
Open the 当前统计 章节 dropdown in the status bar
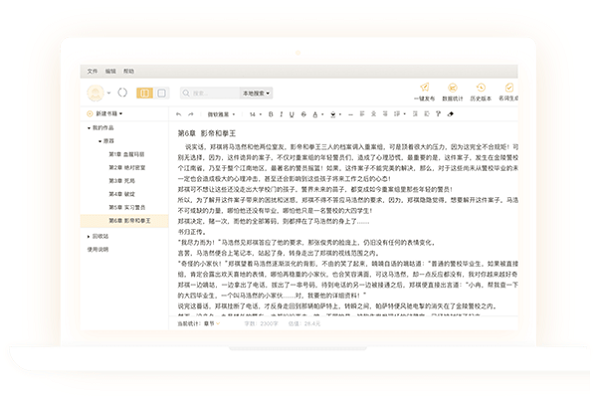pos(199,324)
